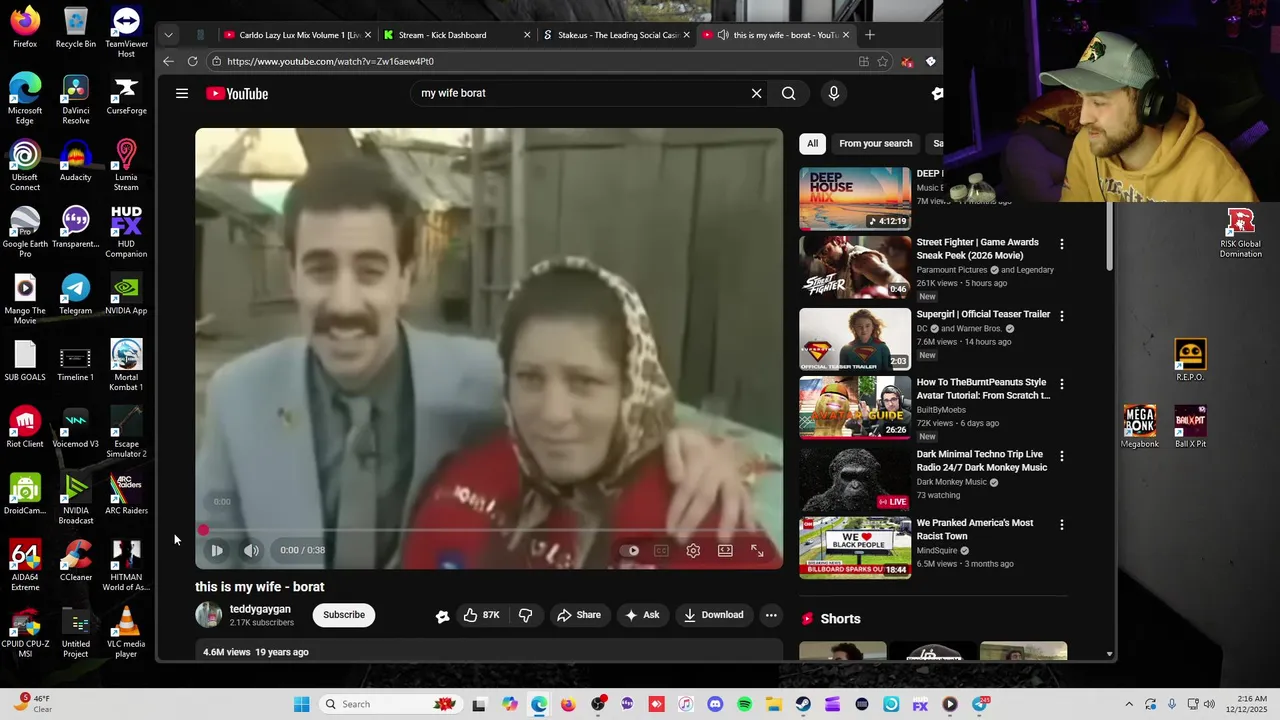Open the Street Fighter Game Awards video thumbnail

click(855, 267)
